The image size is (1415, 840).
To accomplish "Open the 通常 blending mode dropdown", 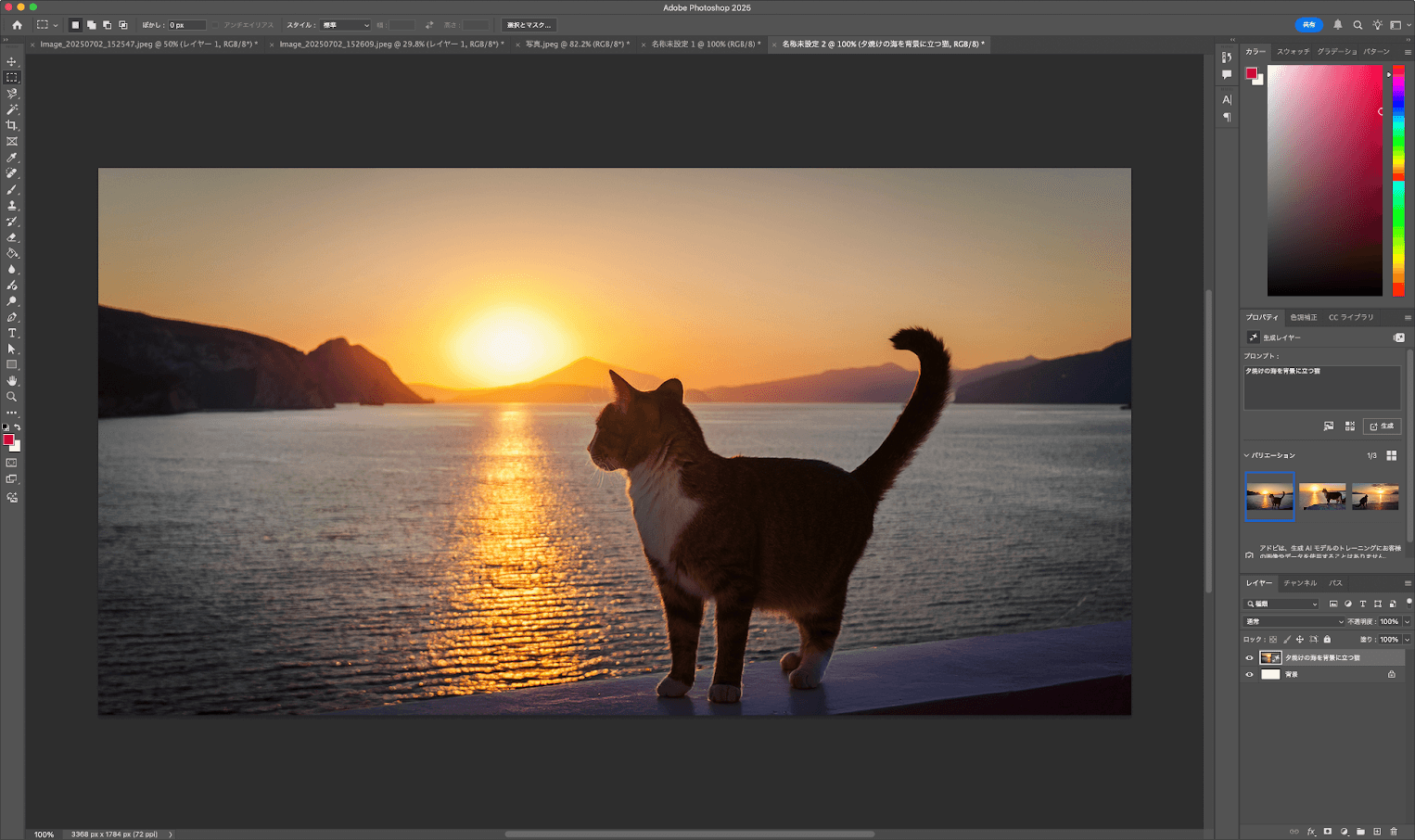I will click(x=1294, y=621).
